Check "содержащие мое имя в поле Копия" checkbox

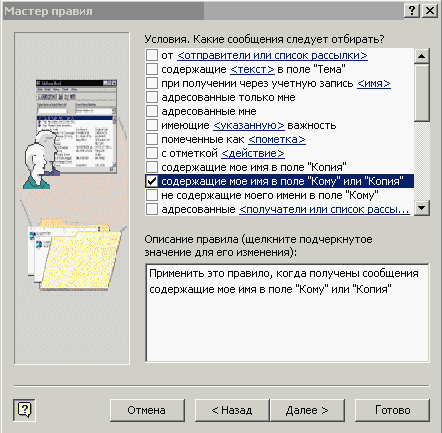(152, 167)
